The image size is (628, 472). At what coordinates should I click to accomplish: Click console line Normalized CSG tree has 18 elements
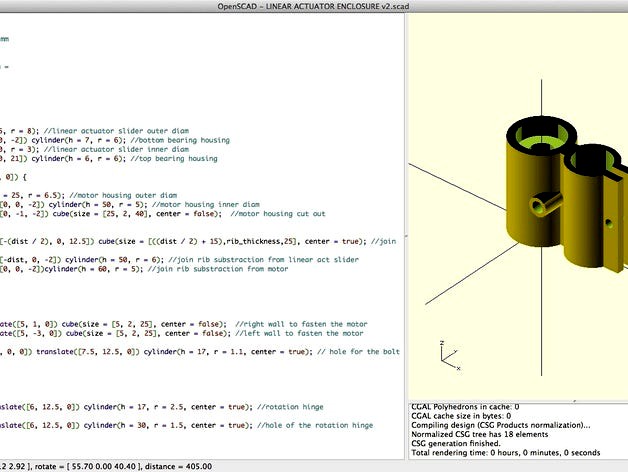click(x=479, y=434)
